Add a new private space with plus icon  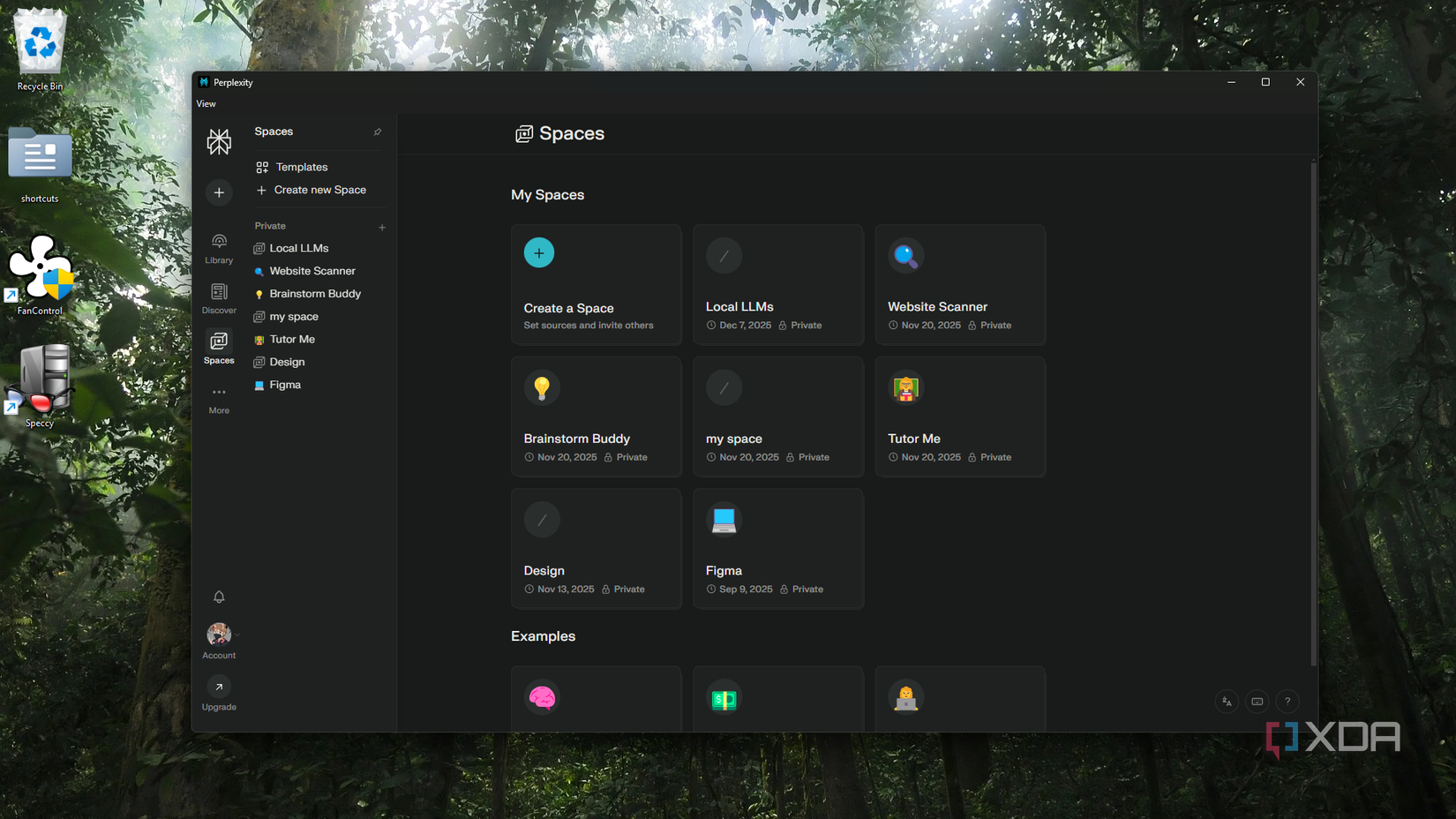(x=382, y=227)
